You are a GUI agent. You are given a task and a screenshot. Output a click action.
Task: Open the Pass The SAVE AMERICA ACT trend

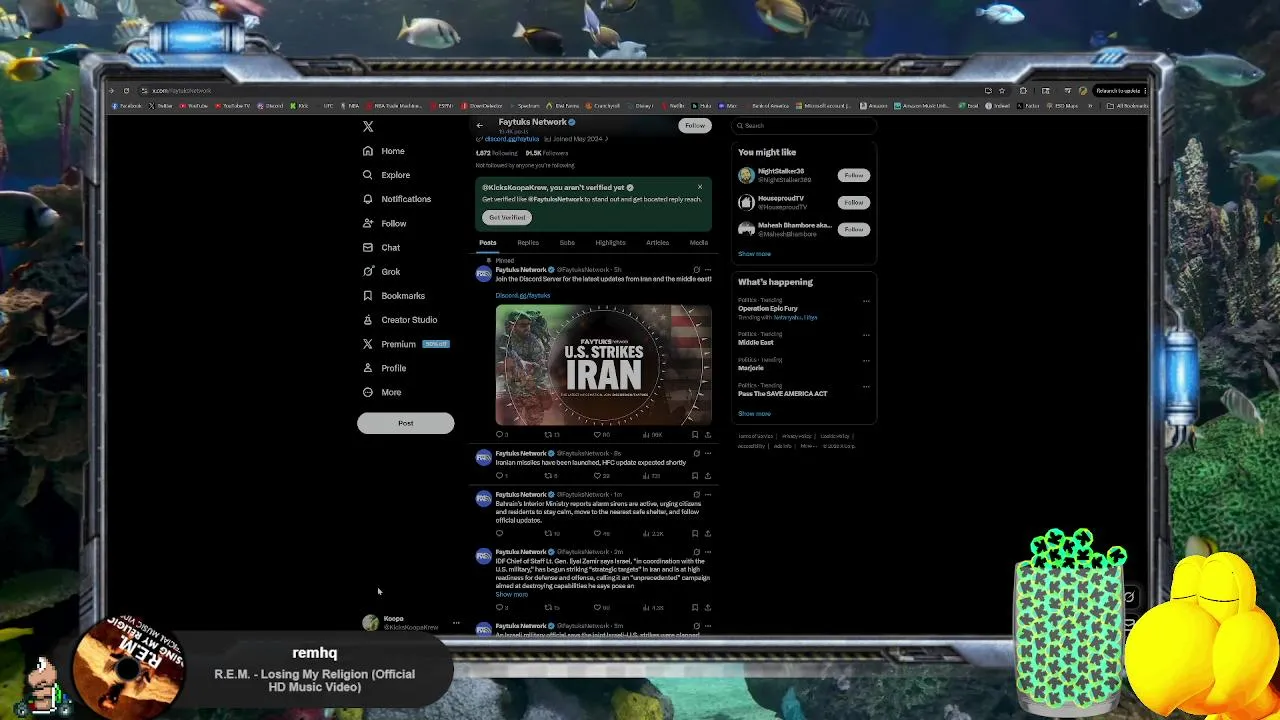[x=783, y=394]
